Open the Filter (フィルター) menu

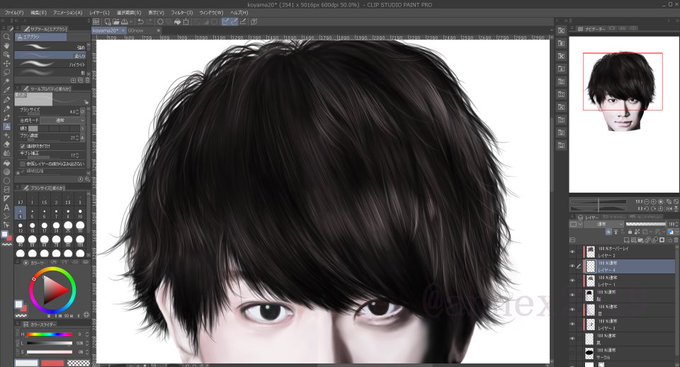[182, 13]
